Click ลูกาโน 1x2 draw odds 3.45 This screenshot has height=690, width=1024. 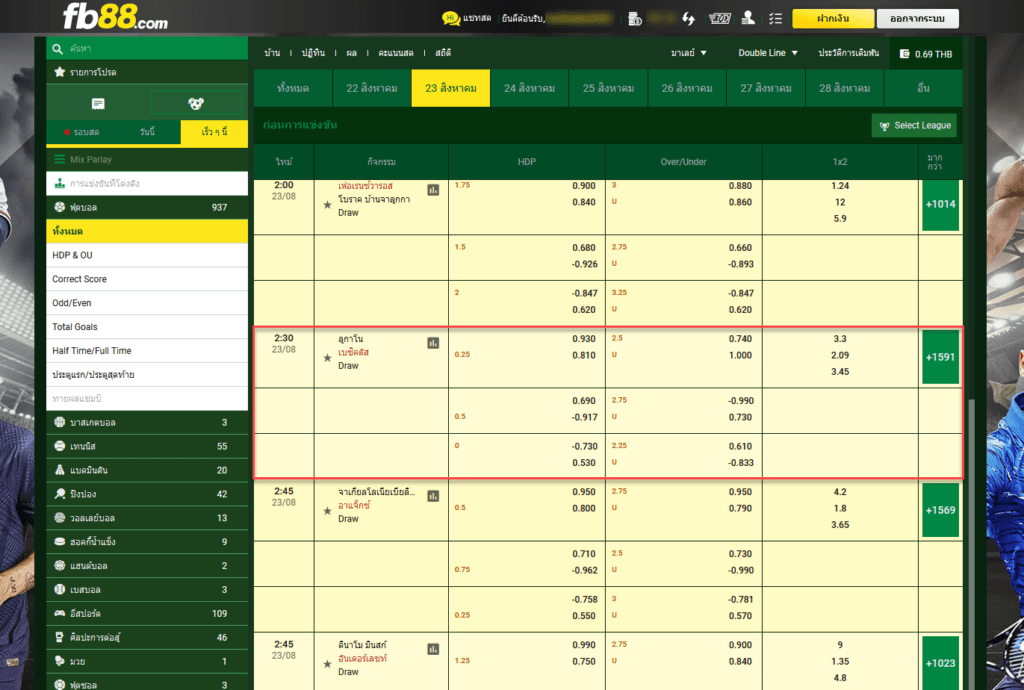click(x=840, y=371)
